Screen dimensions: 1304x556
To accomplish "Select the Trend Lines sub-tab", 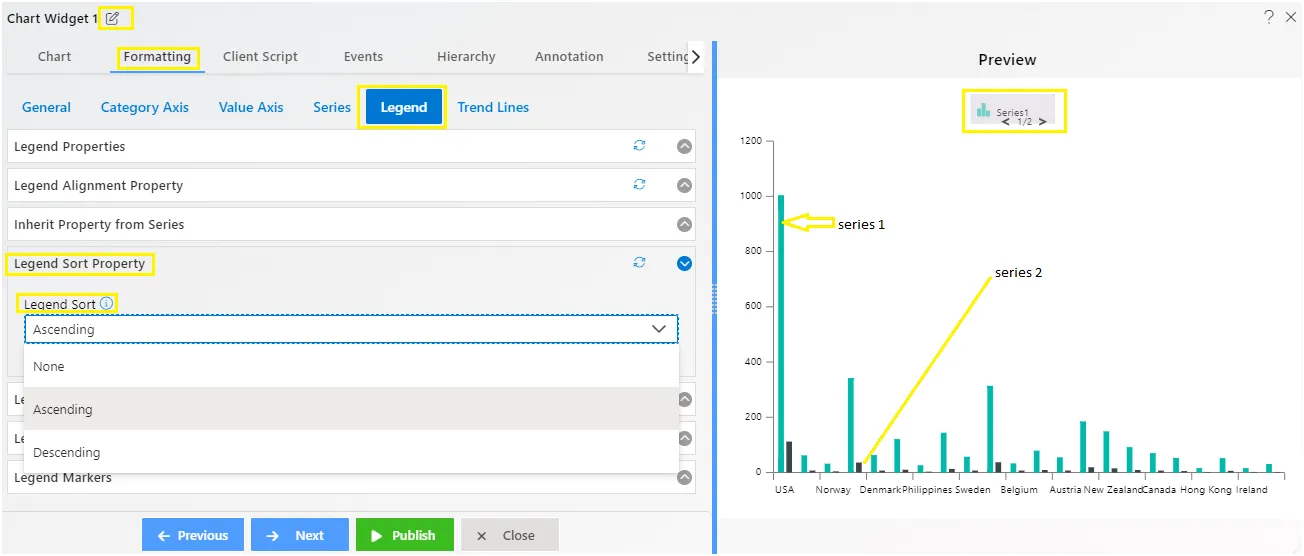I will pos(493,107).
